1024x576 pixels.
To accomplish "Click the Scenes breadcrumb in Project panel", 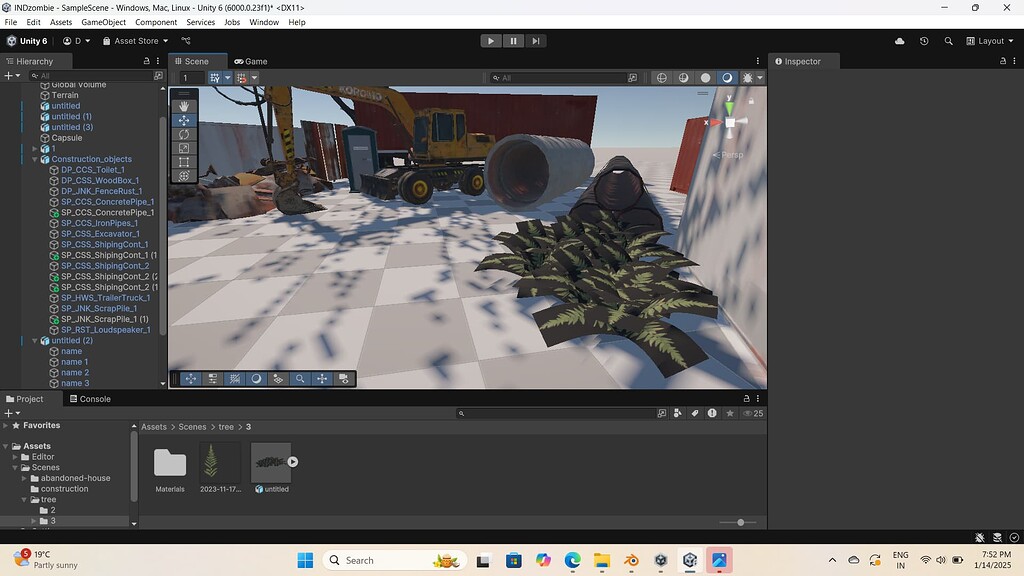I will click(191, 427).
